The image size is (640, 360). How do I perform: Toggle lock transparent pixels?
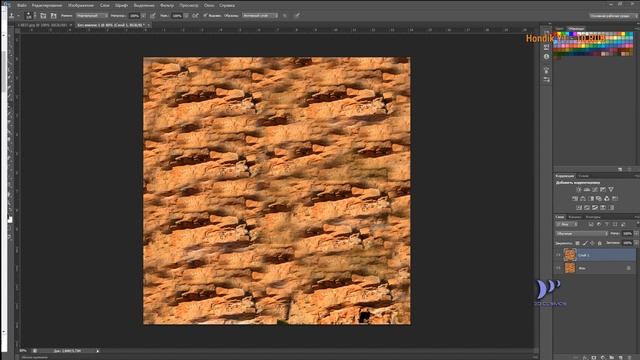tap(577, 243)
